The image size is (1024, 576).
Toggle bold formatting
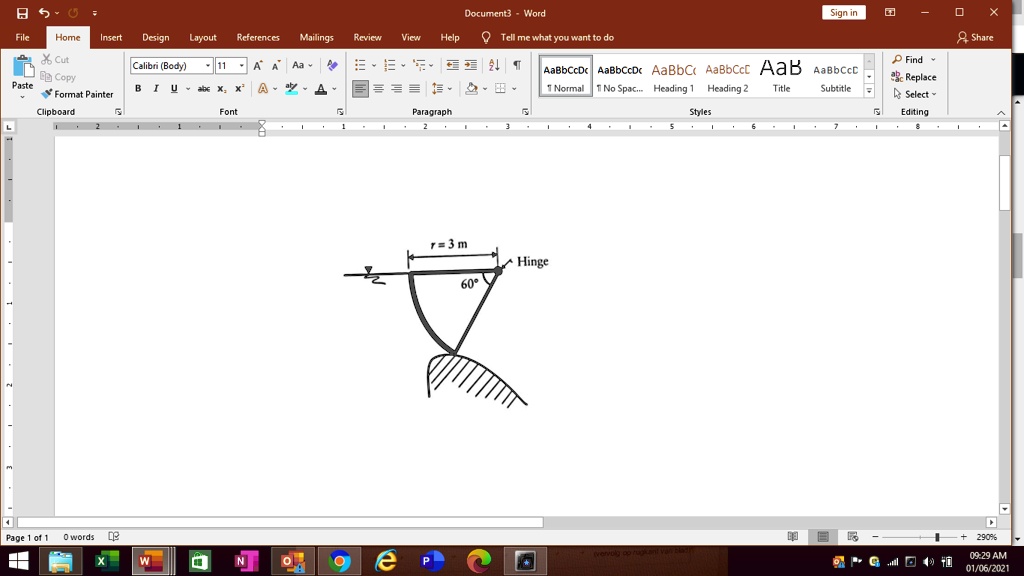138,89
